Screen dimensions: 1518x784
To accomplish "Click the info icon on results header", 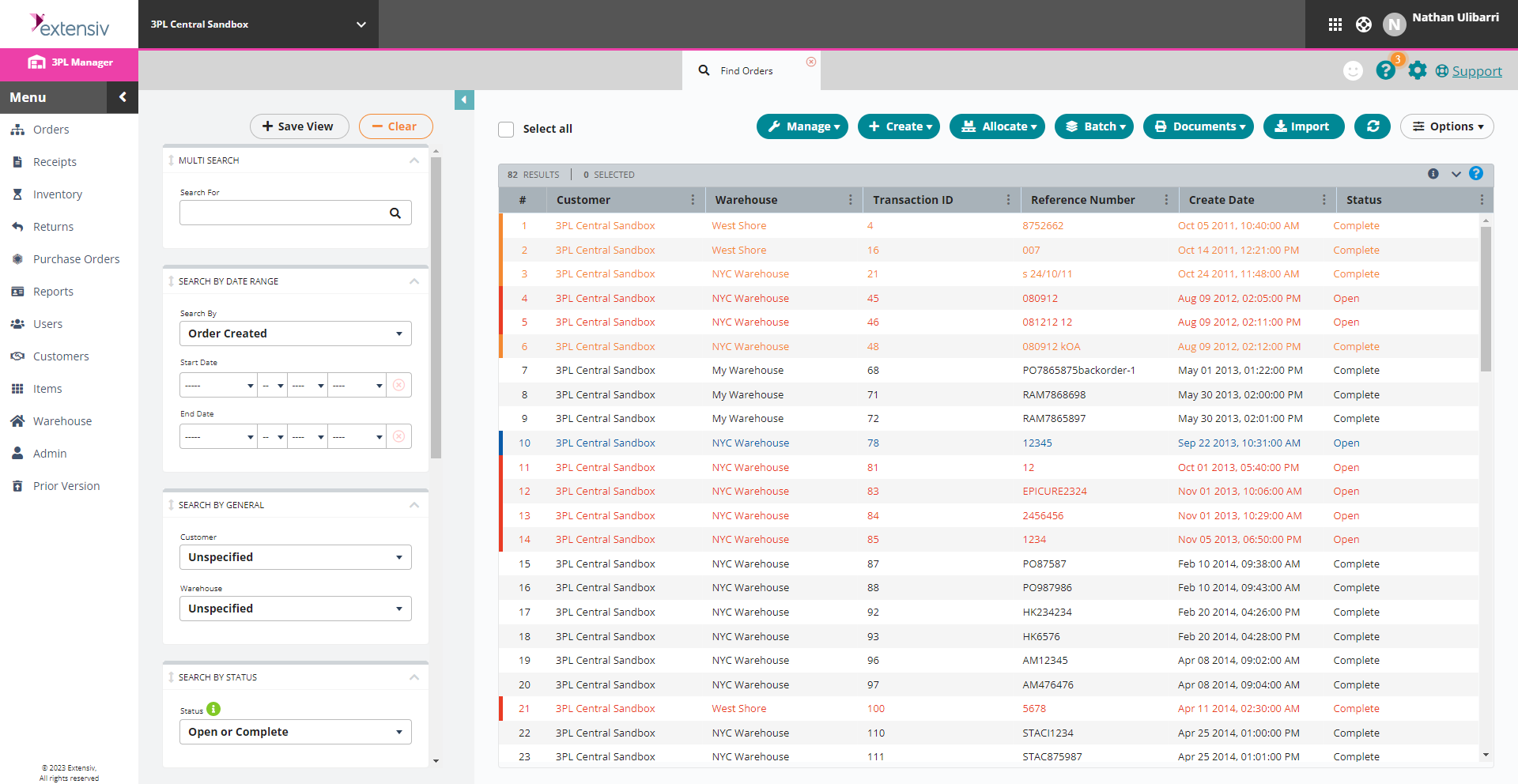I will coord(1433,174).
